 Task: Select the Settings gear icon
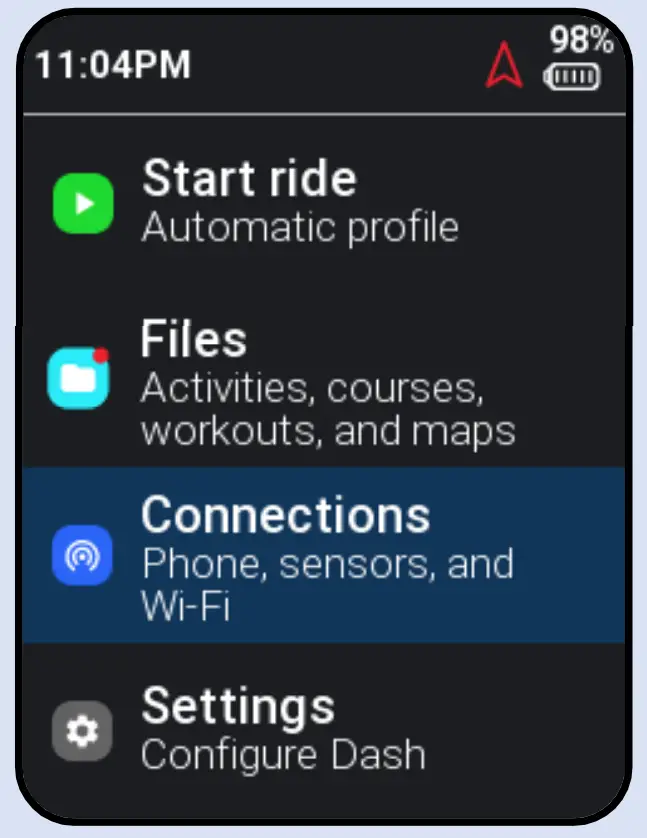click(82, 730)
